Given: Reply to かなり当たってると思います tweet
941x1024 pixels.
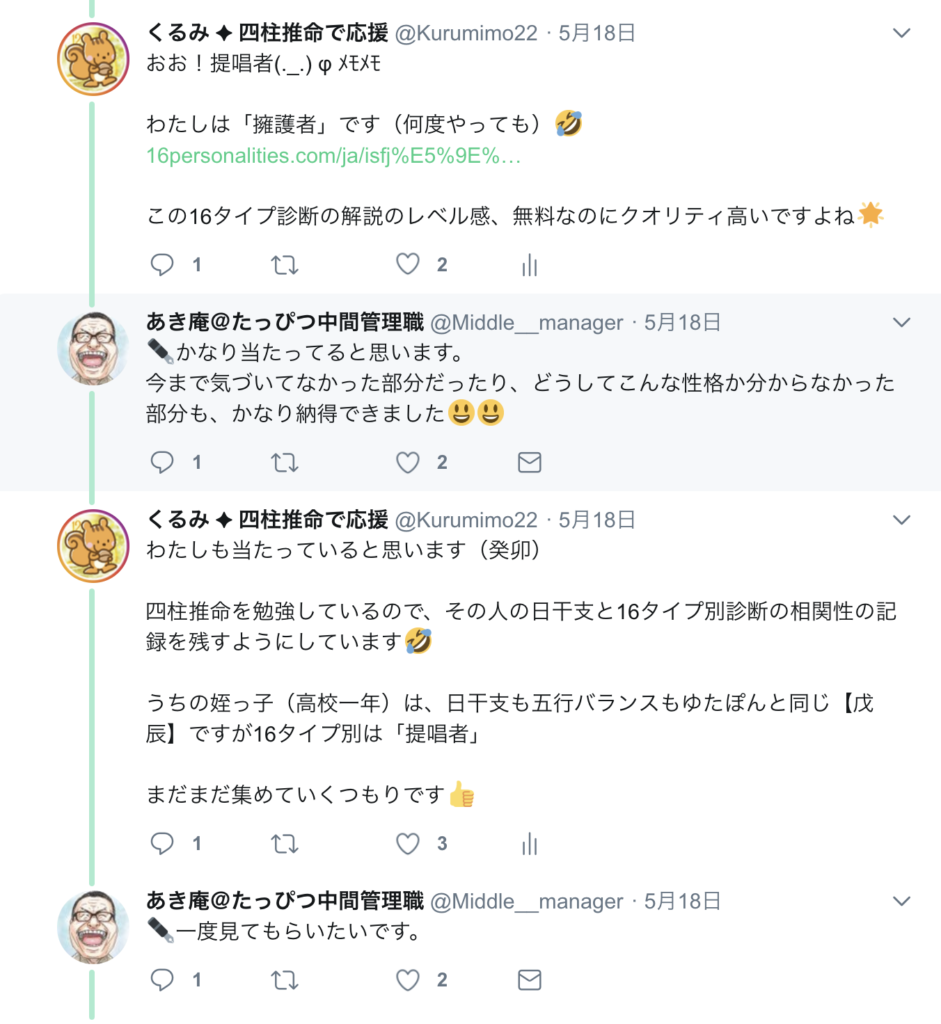Looking at the screenshot, I should [x=162, y=462].
